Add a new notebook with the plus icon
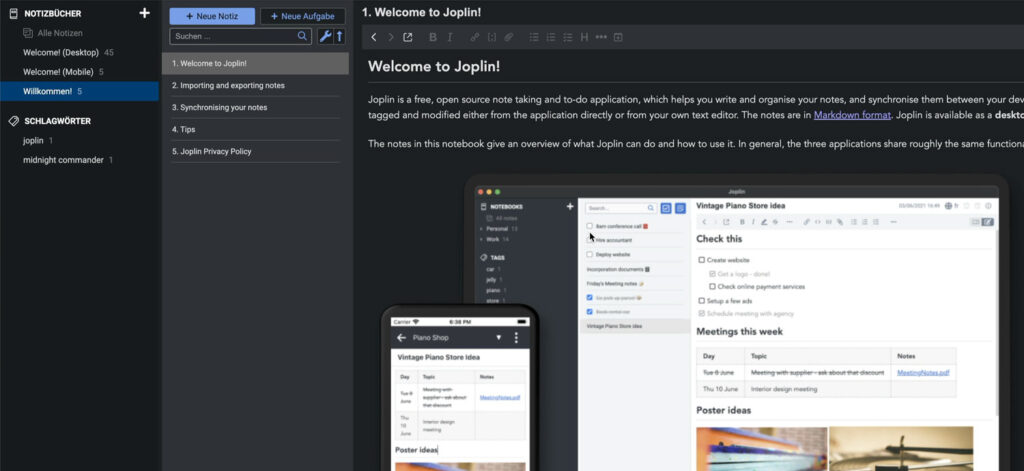The height and width of the screenshot is (471, 1024). point(145,13)
